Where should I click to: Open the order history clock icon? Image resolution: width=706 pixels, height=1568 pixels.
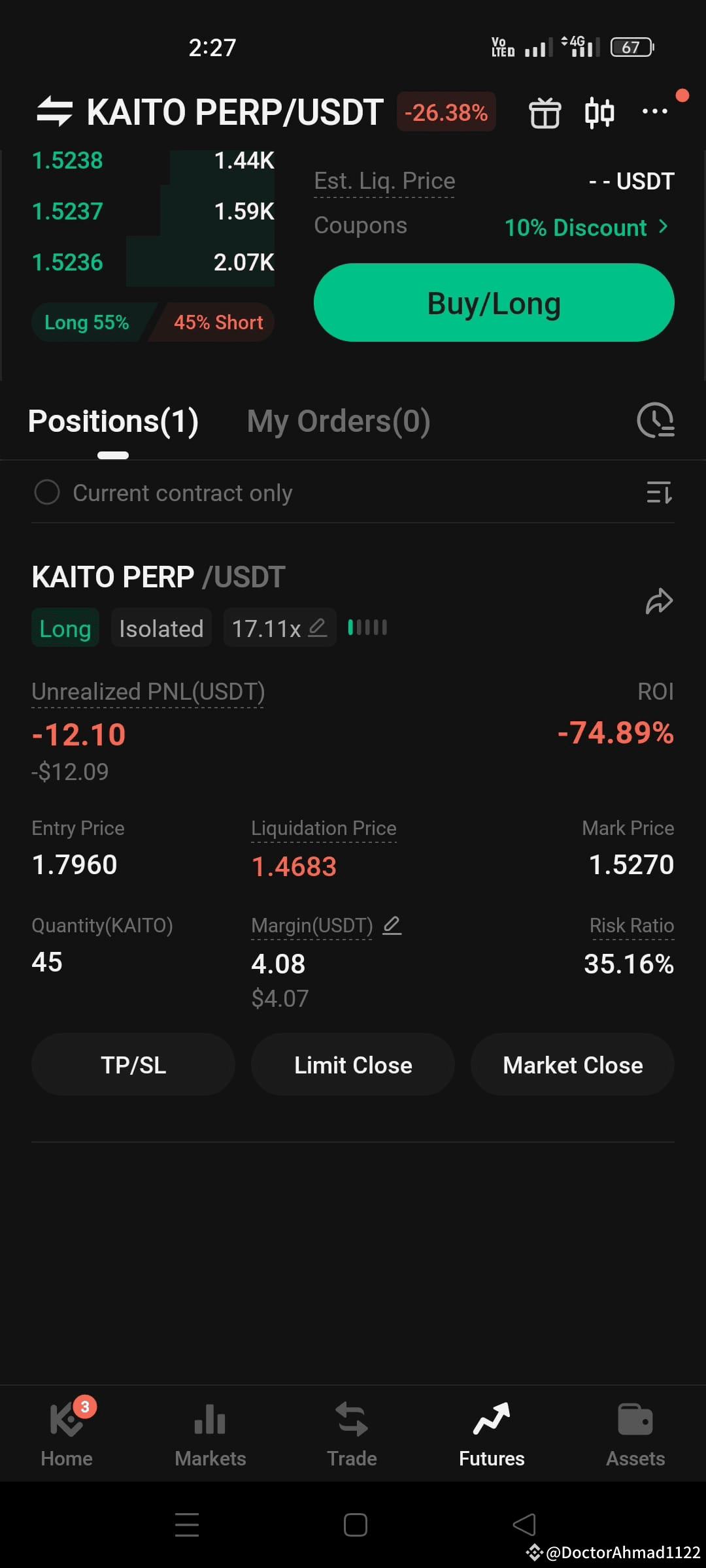tap(656, 420)
